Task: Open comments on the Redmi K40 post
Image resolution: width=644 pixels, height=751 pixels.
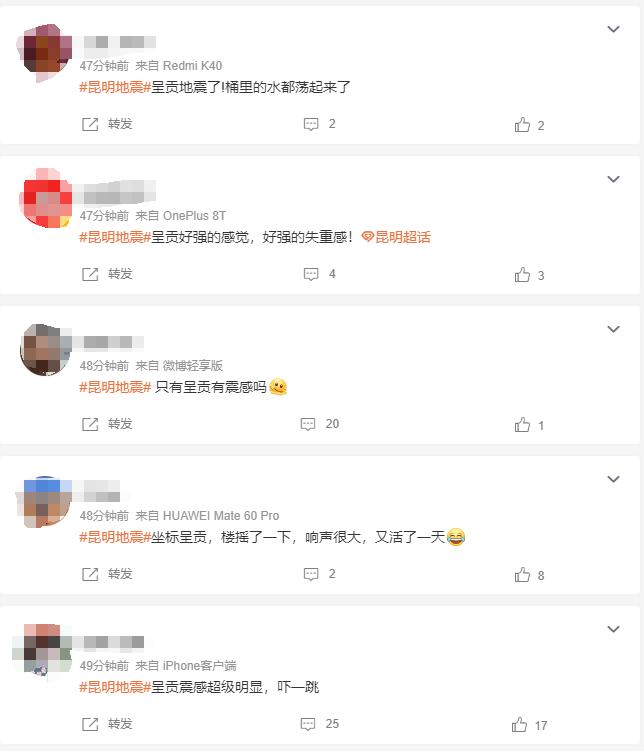Action: click(319, 124)
